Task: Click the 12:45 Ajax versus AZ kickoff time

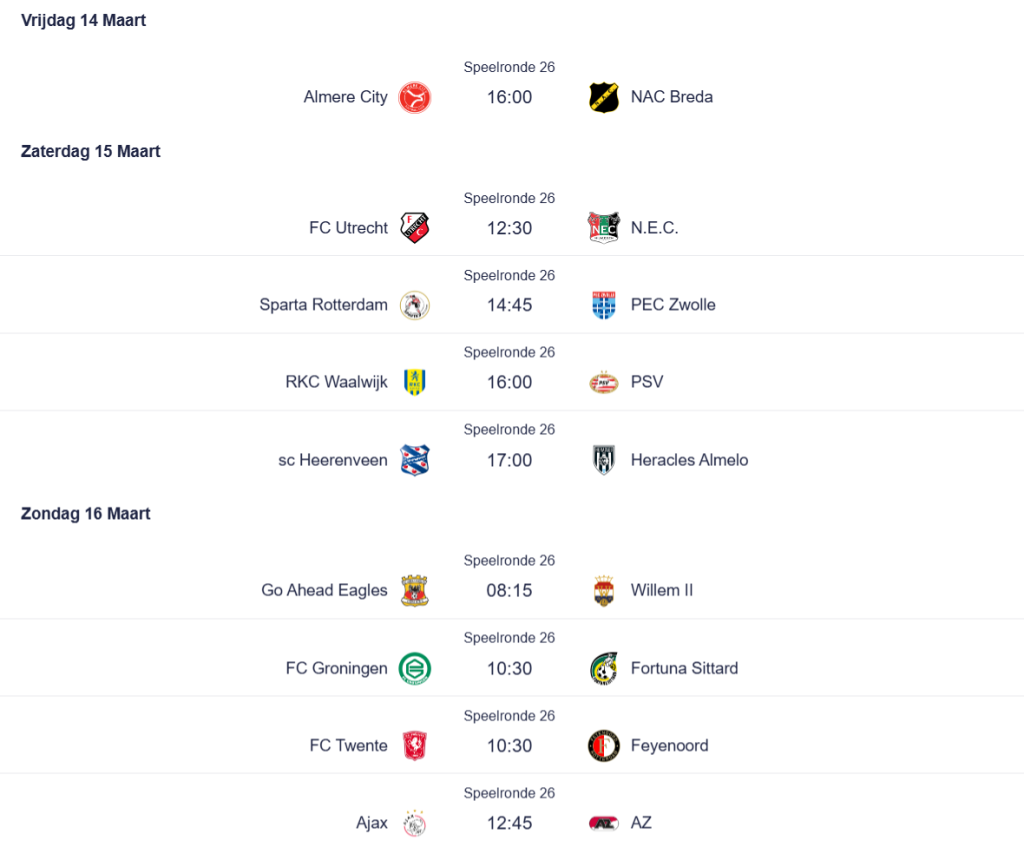Action: click(509, 823)
